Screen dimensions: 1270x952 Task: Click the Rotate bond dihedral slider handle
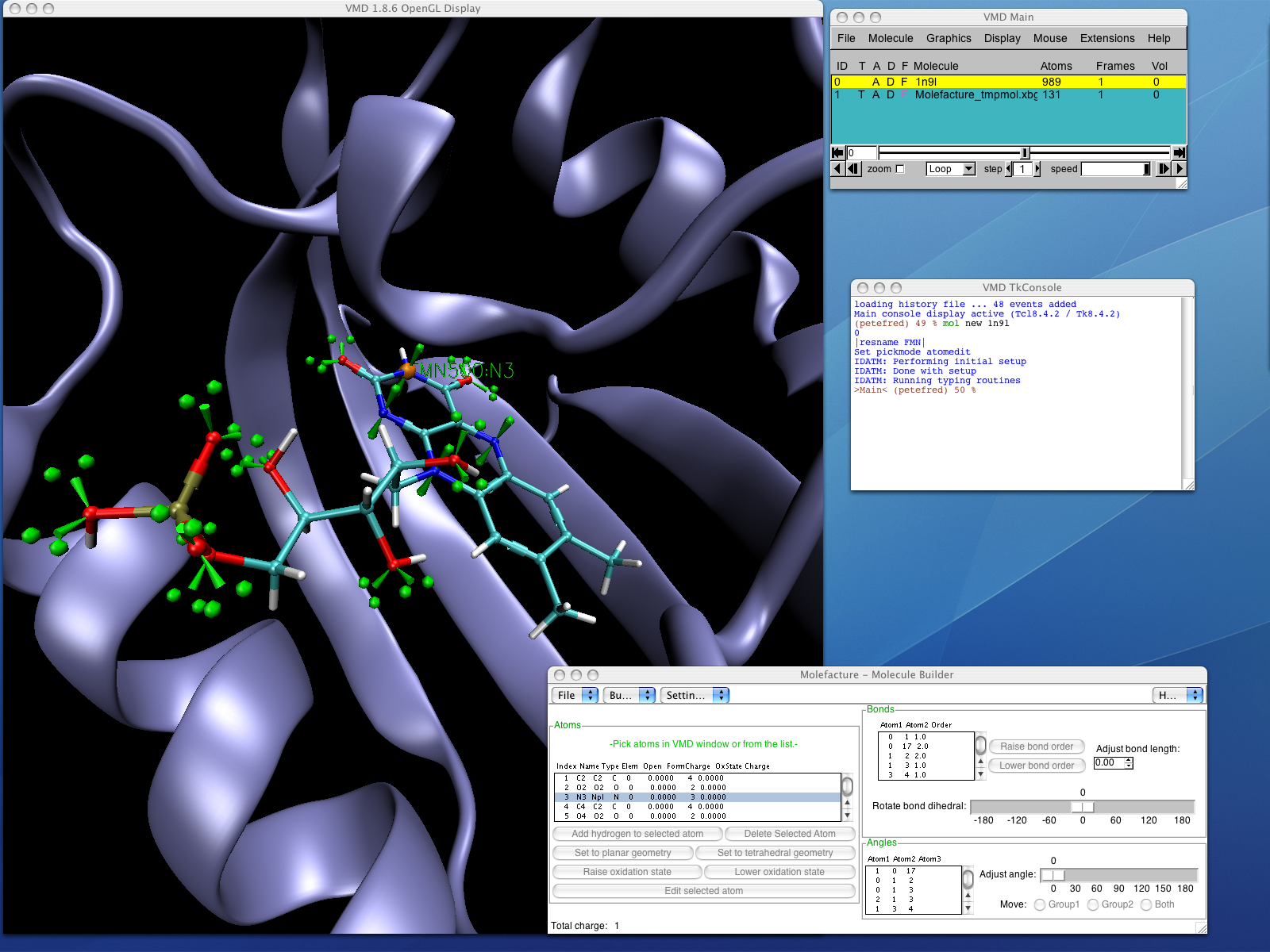pos(1082,807)
